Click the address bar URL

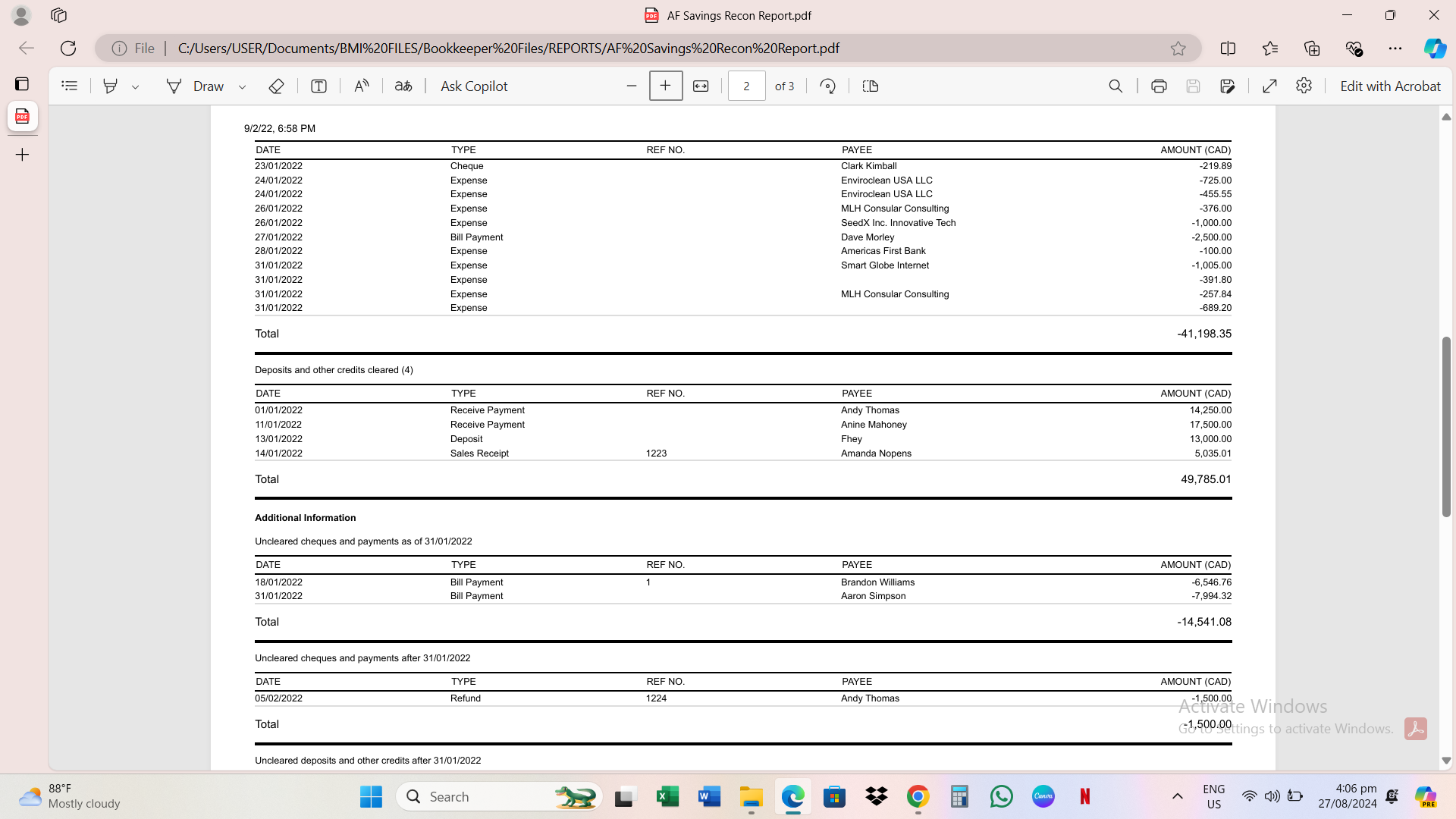[508, 49]
